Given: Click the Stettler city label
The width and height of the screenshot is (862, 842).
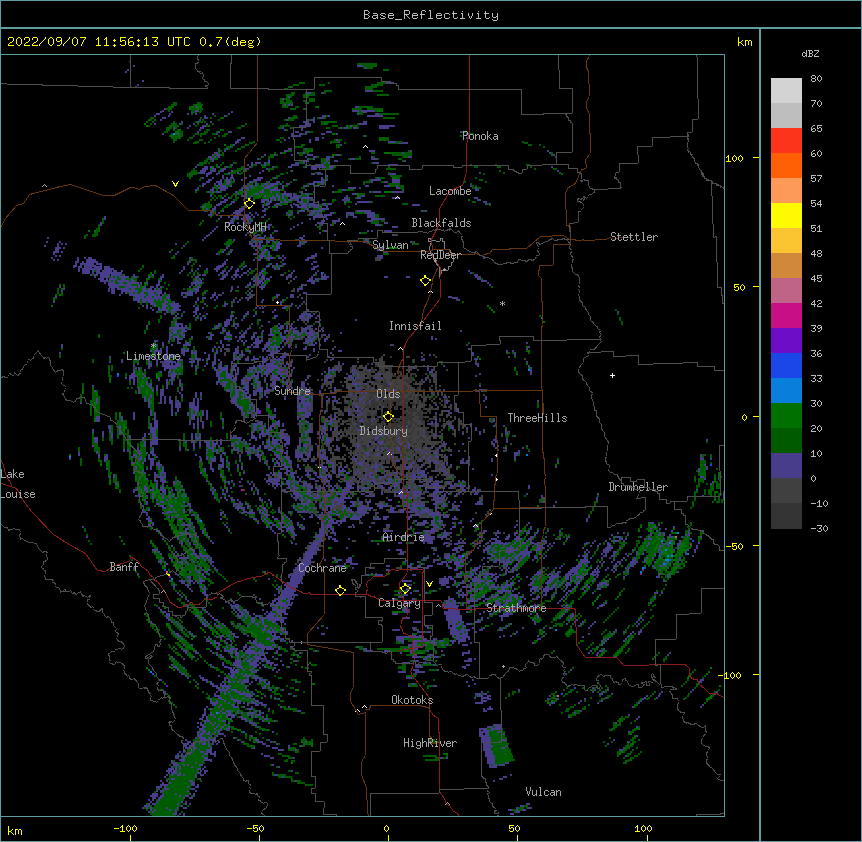Looking at the screenshot, I should (634, 237).
